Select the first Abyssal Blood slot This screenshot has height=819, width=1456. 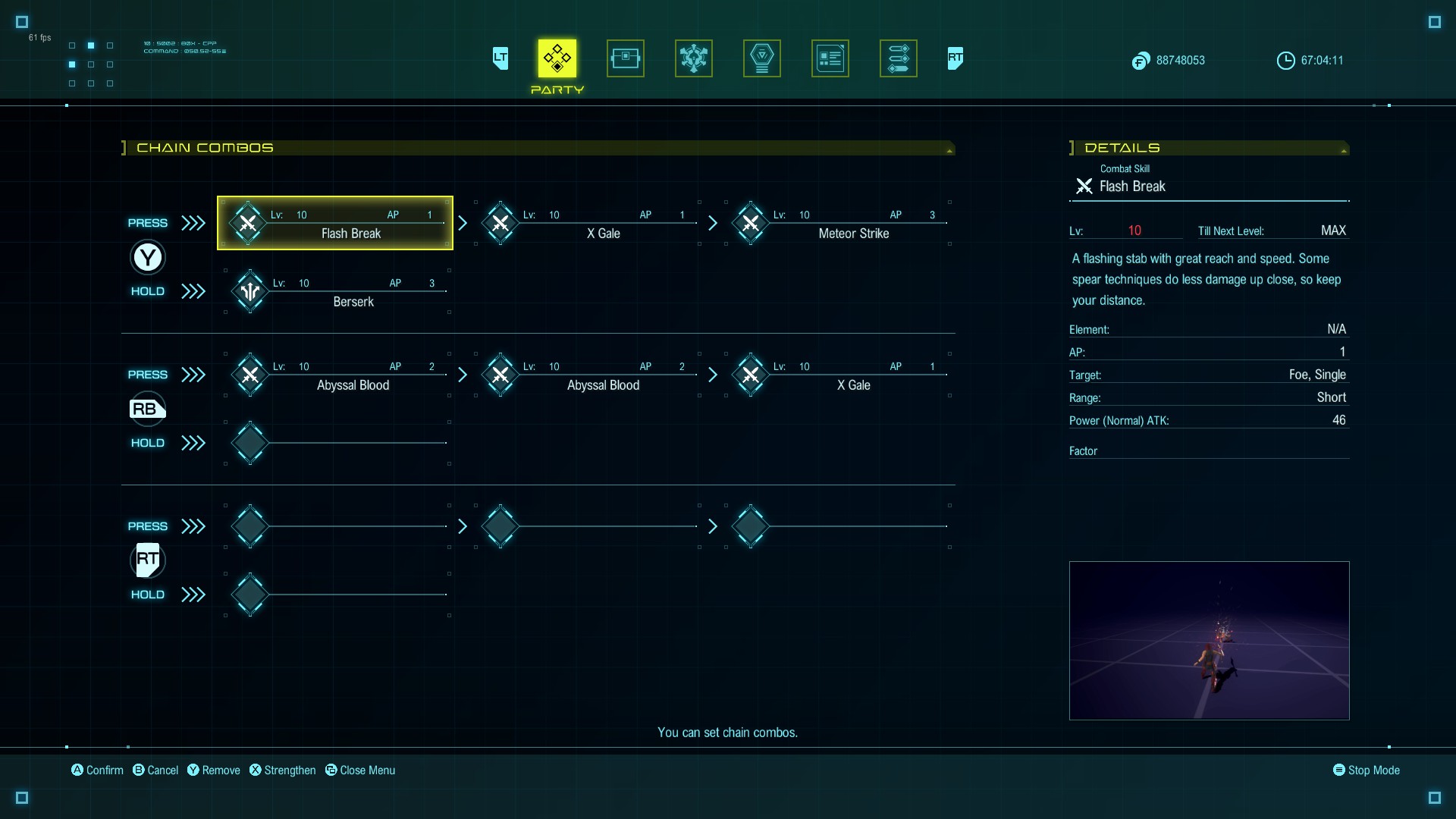337,375
